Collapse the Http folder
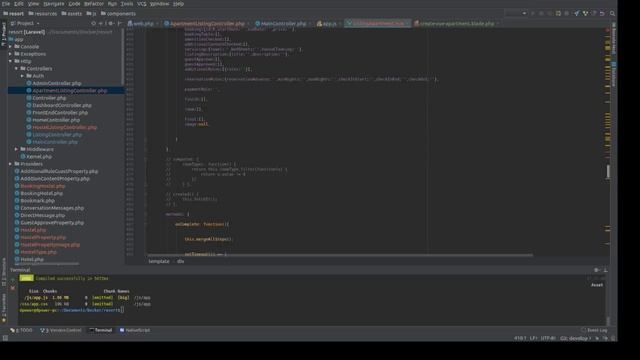 [11, 61]
